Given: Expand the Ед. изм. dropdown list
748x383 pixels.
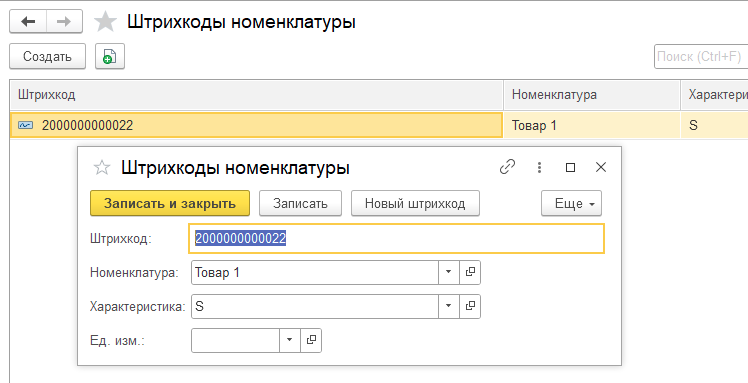Looking at the screenshot, I should (290, 341).
